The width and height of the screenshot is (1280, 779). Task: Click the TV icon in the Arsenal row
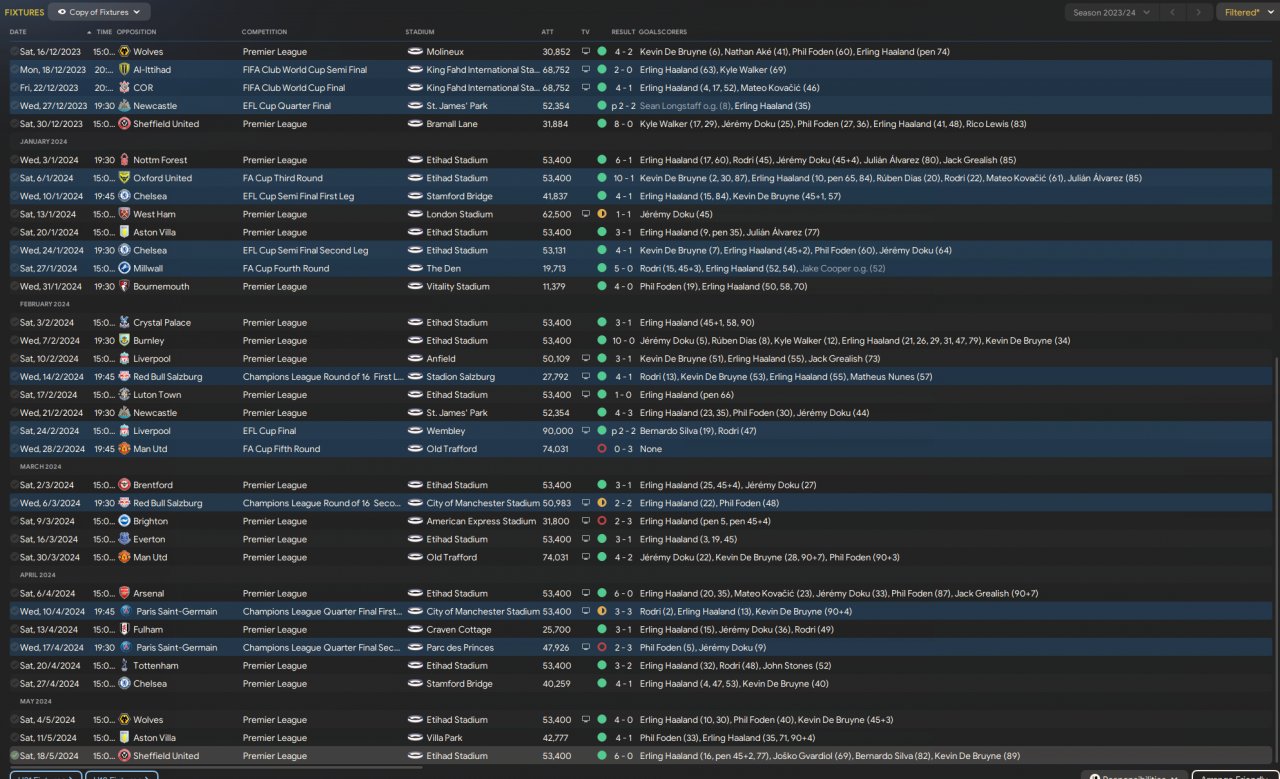point(586,593)
